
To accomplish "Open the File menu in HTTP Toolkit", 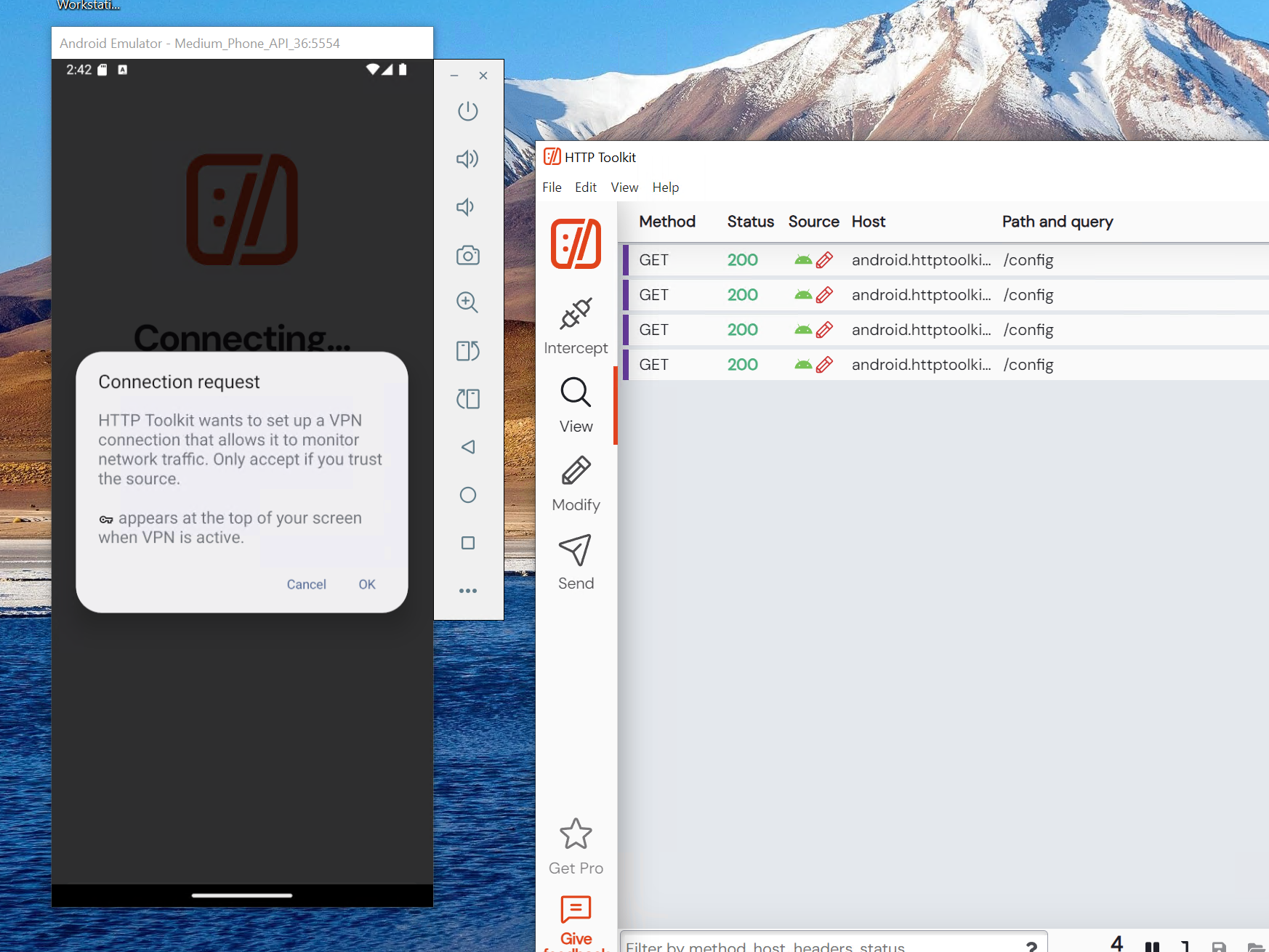I will pos(552,187).
